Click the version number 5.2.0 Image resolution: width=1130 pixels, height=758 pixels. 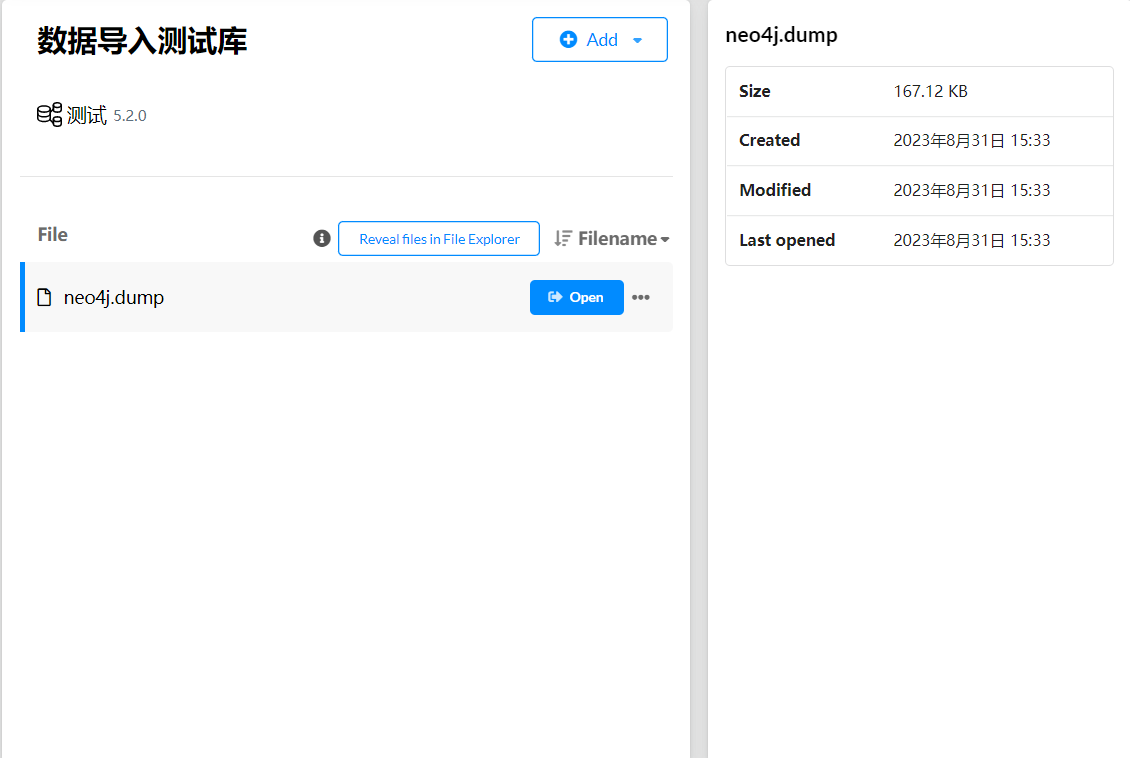tap(130, 116)
